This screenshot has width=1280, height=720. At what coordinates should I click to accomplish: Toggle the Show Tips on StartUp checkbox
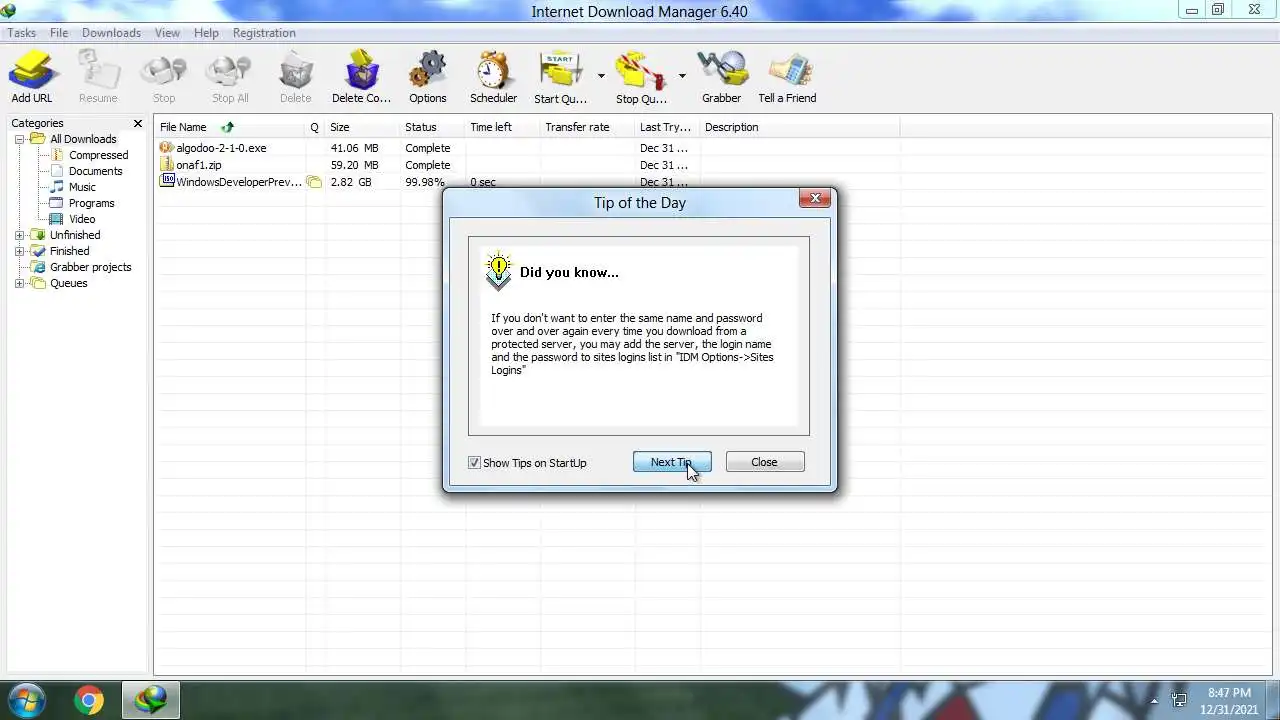point(474,463)
